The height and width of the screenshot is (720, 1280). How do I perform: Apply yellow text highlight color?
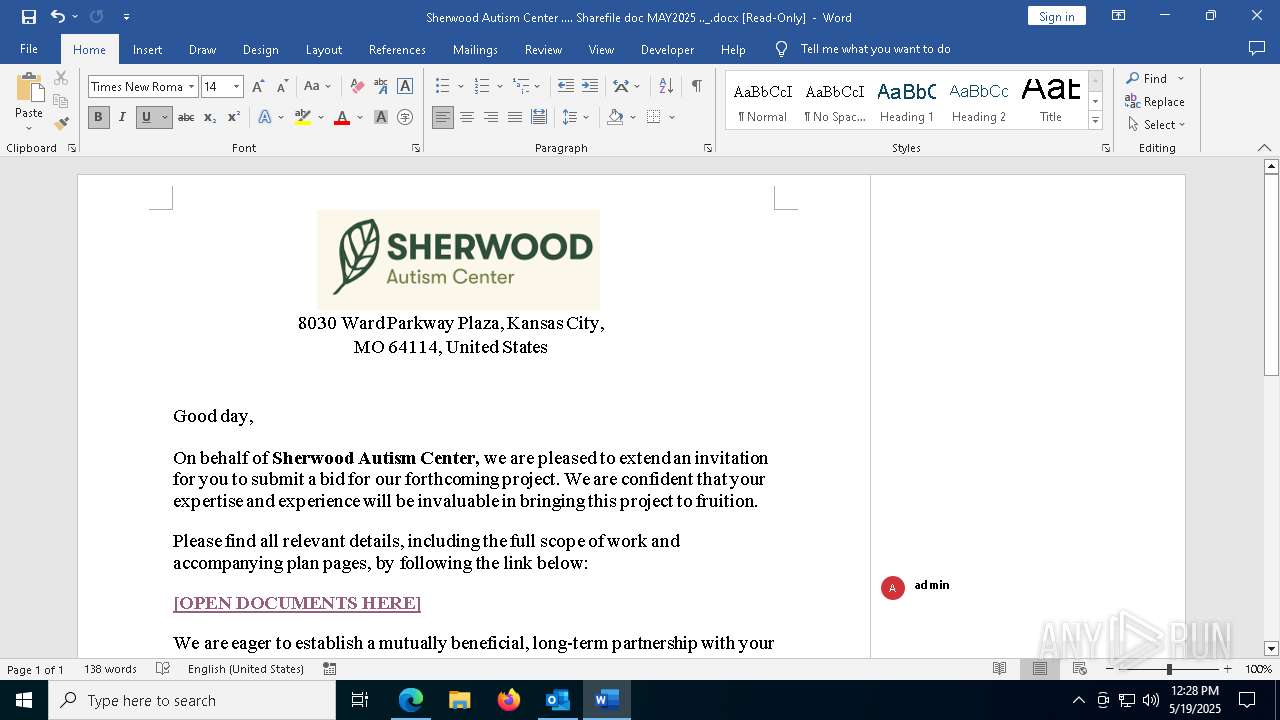303,117
